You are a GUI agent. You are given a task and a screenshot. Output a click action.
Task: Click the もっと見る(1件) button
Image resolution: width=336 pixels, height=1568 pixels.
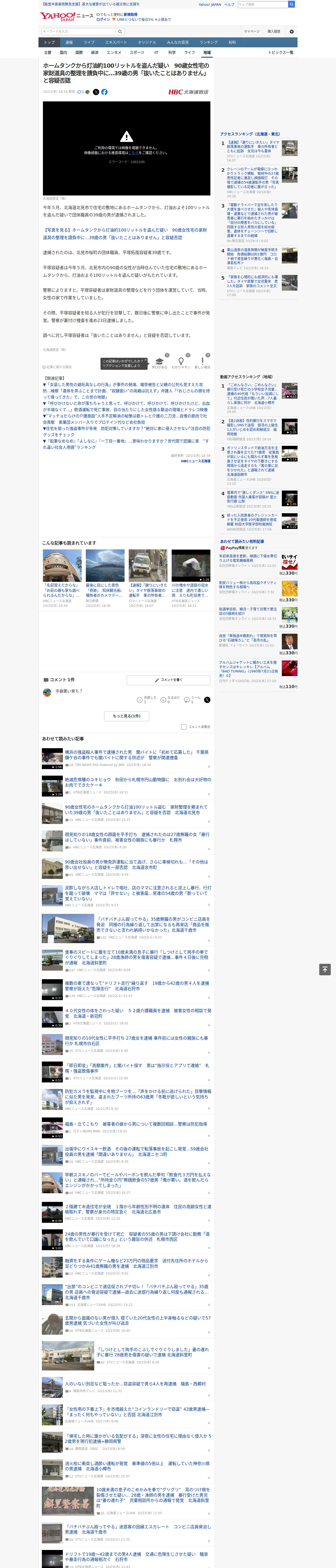126,716
